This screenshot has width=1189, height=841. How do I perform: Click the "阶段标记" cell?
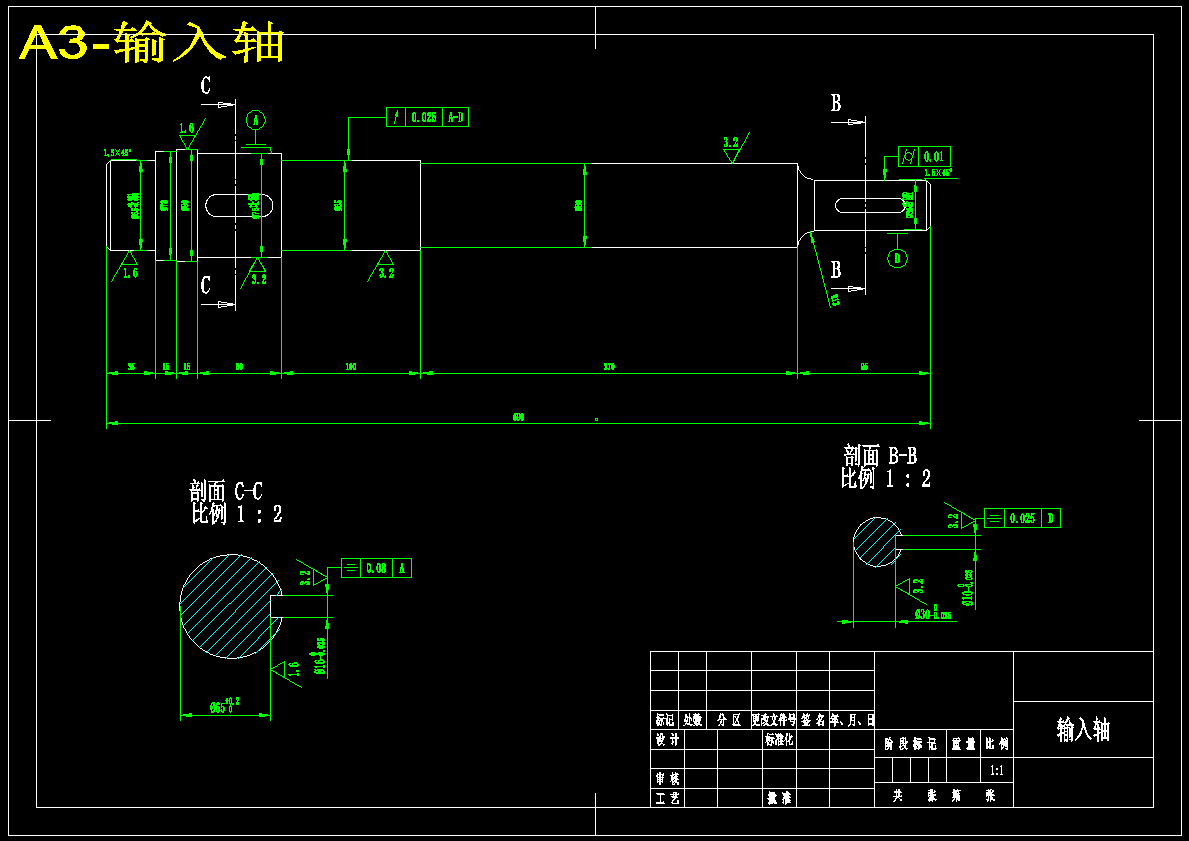911,744
